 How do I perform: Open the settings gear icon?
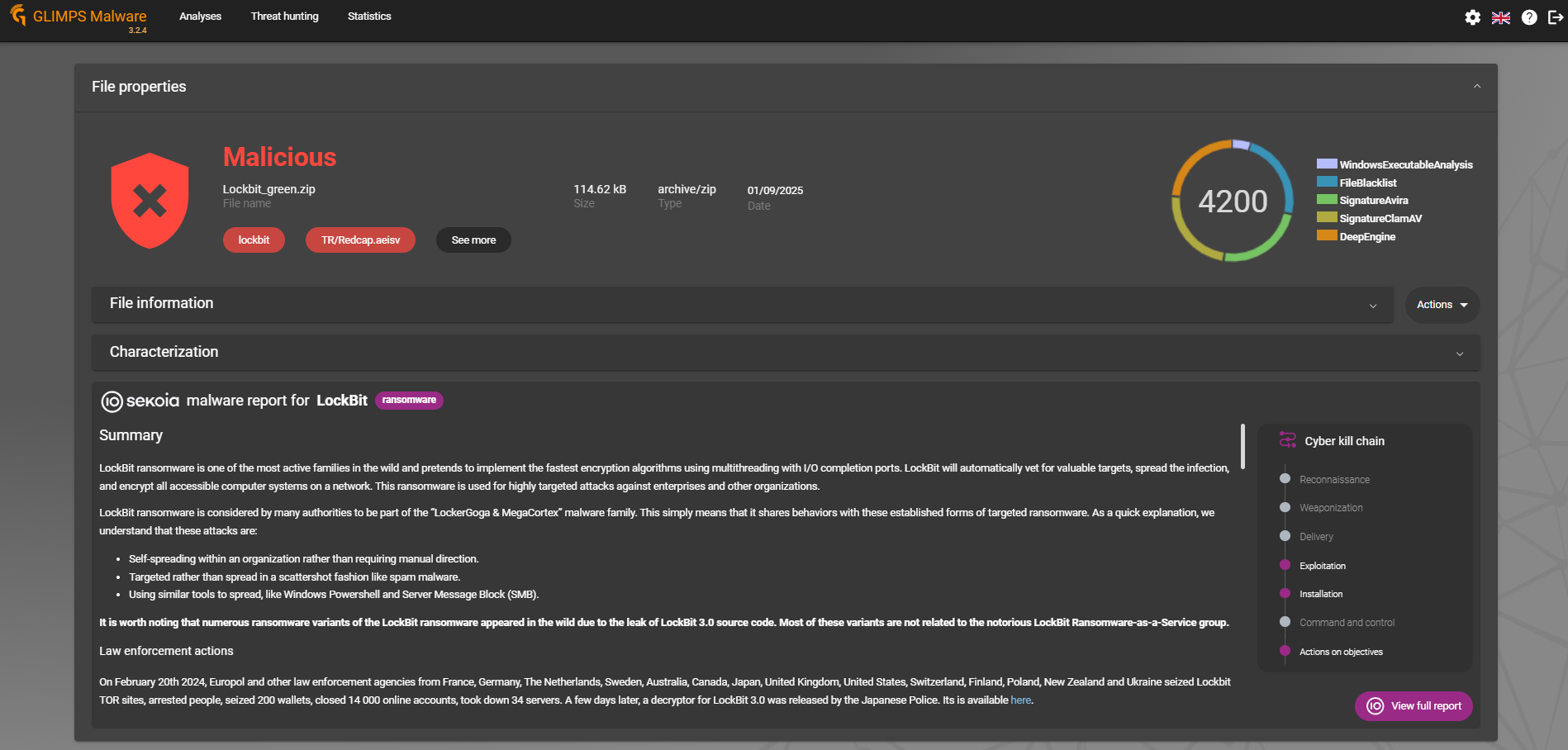[x=1472, y=17]
